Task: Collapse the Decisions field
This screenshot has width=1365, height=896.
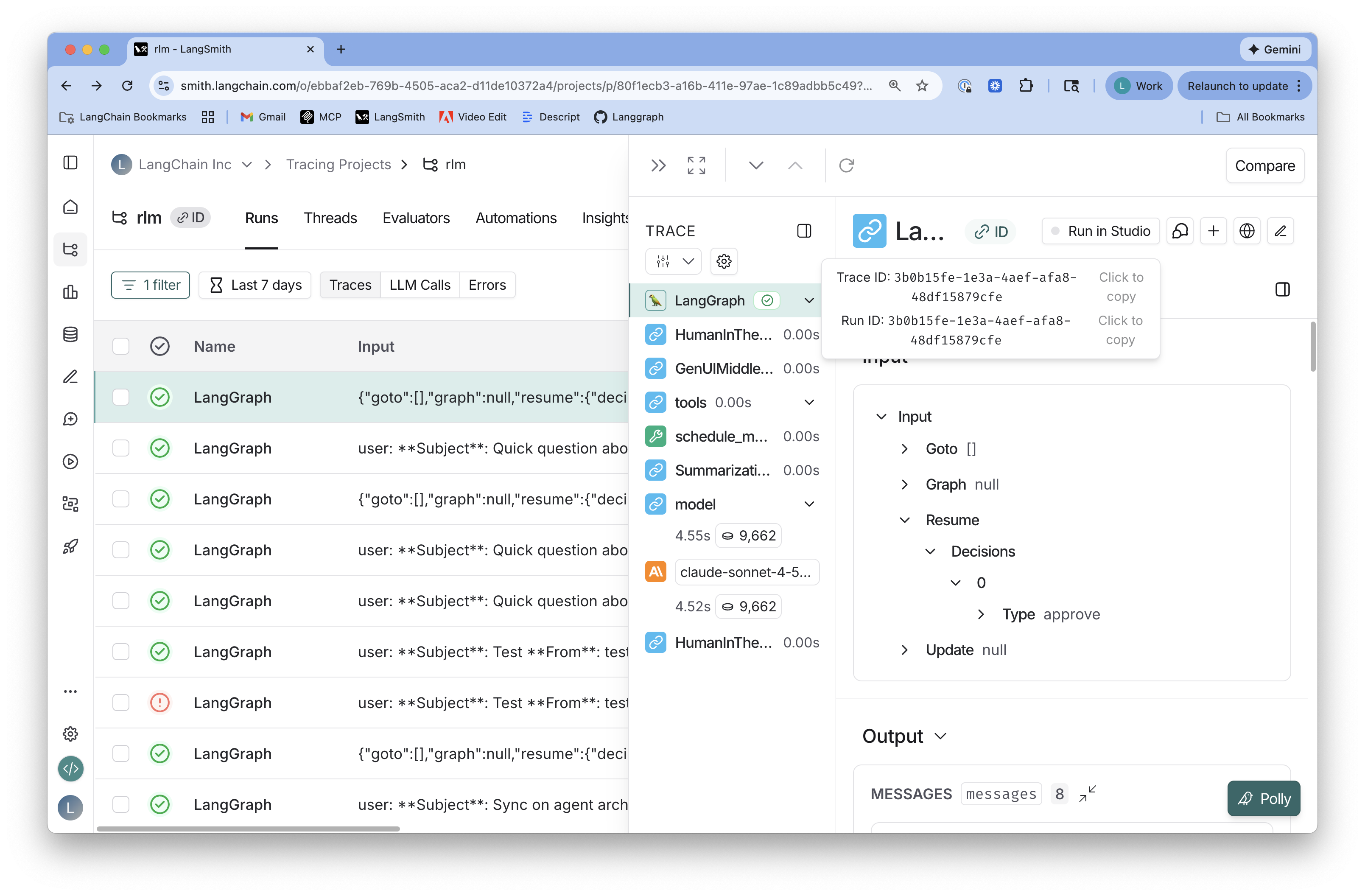Action: [x=930, y=552]
